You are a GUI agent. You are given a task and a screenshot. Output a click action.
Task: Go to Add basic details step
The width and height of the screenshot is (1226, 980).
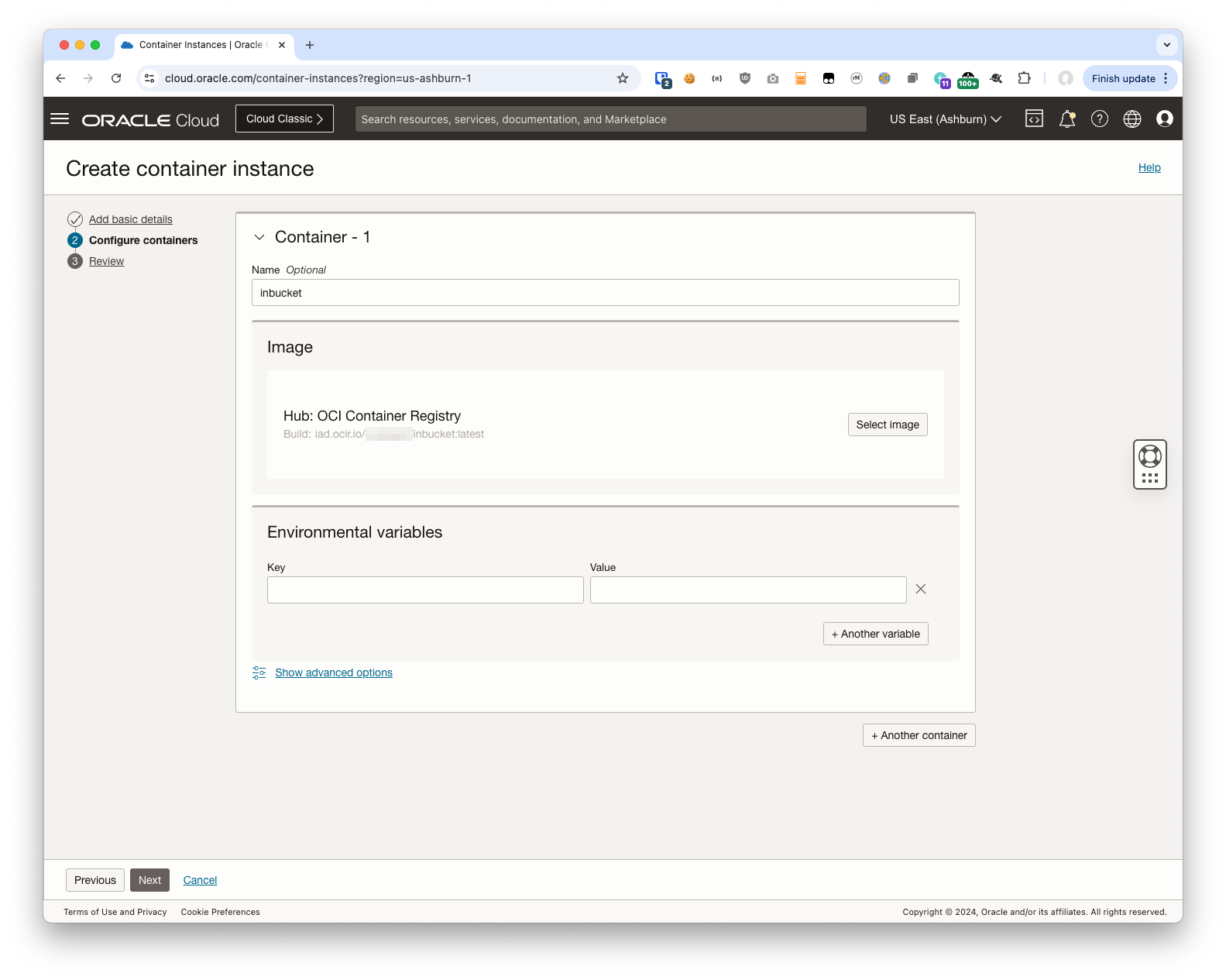[130, 219]
